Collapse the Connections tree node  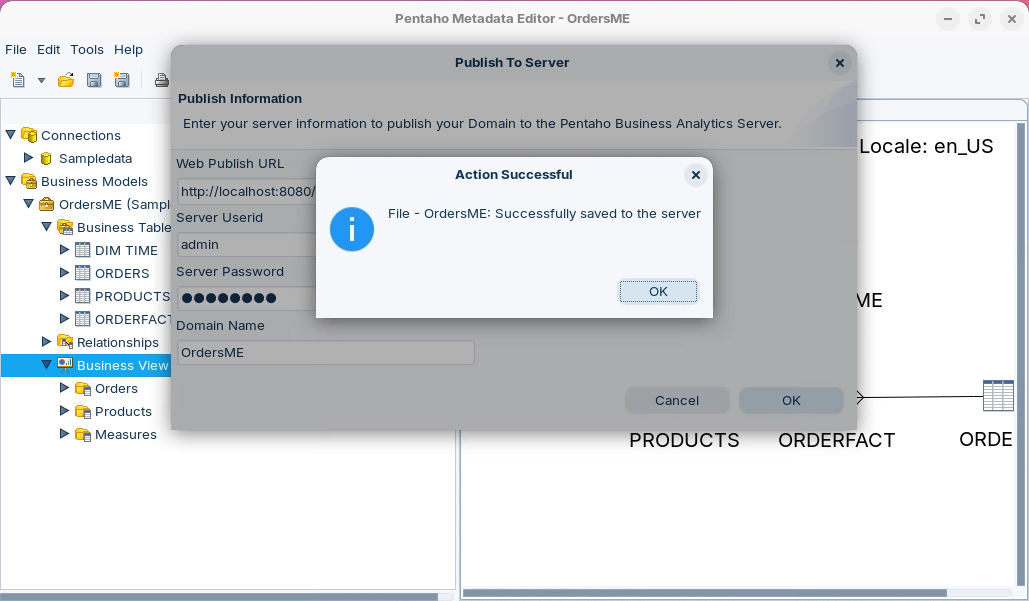[11, 135]
